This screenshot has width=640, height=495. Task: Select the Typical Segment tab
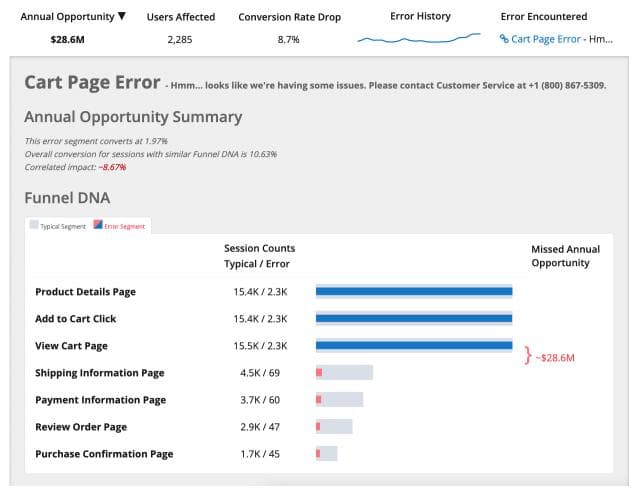57,226
